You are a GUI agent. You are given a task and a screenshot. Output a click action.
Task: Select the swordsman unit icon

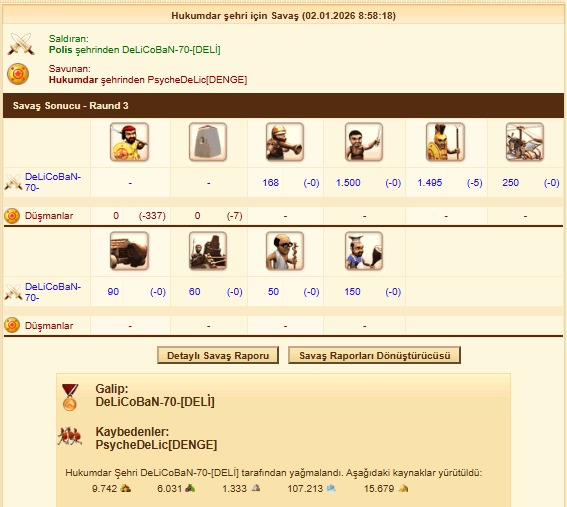tap(364, 142)
